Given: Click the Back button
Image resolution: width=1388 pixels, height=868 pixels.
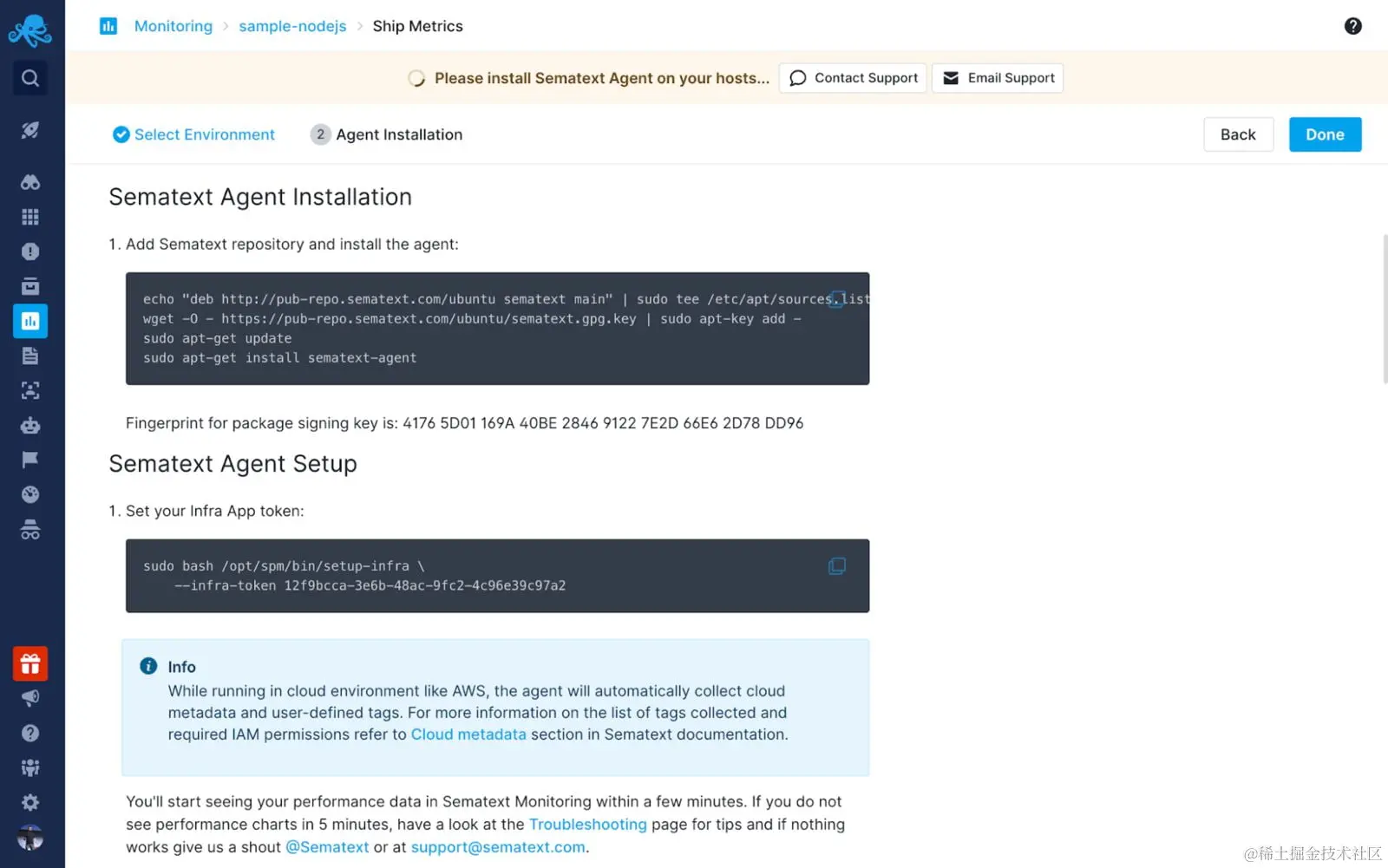Looking at the screenshot, I should pyautogui.click(x=1238, y=134).
